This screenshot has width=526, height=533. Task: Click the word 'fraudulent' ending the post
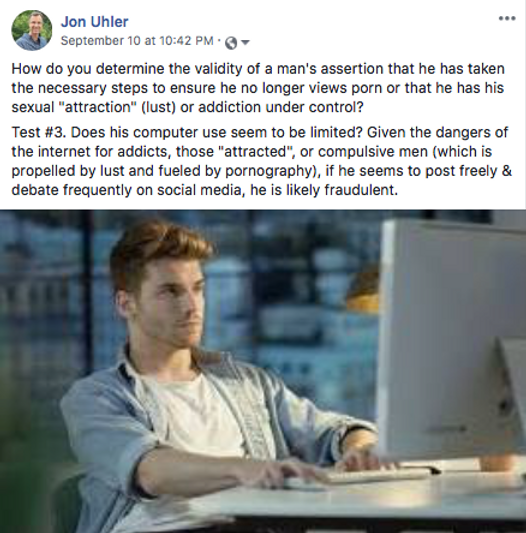point(359,190)
